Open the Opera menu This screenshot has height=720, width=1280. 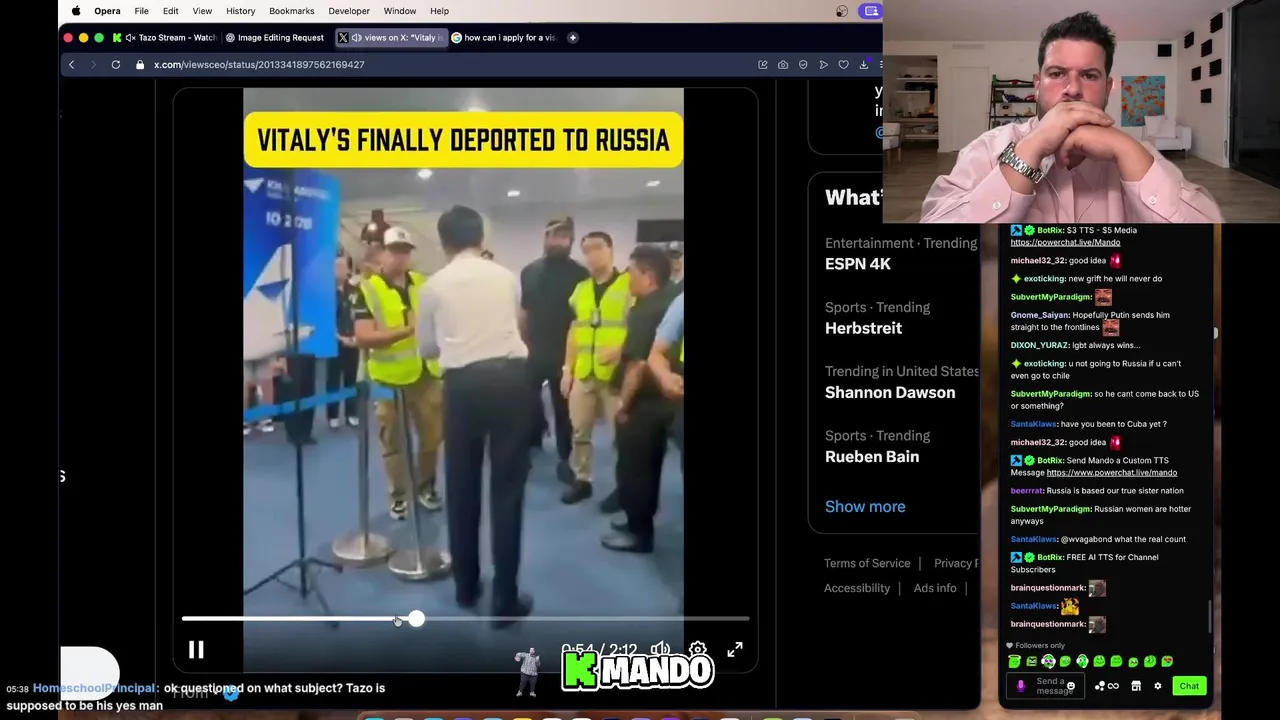[x=107, y=11]
